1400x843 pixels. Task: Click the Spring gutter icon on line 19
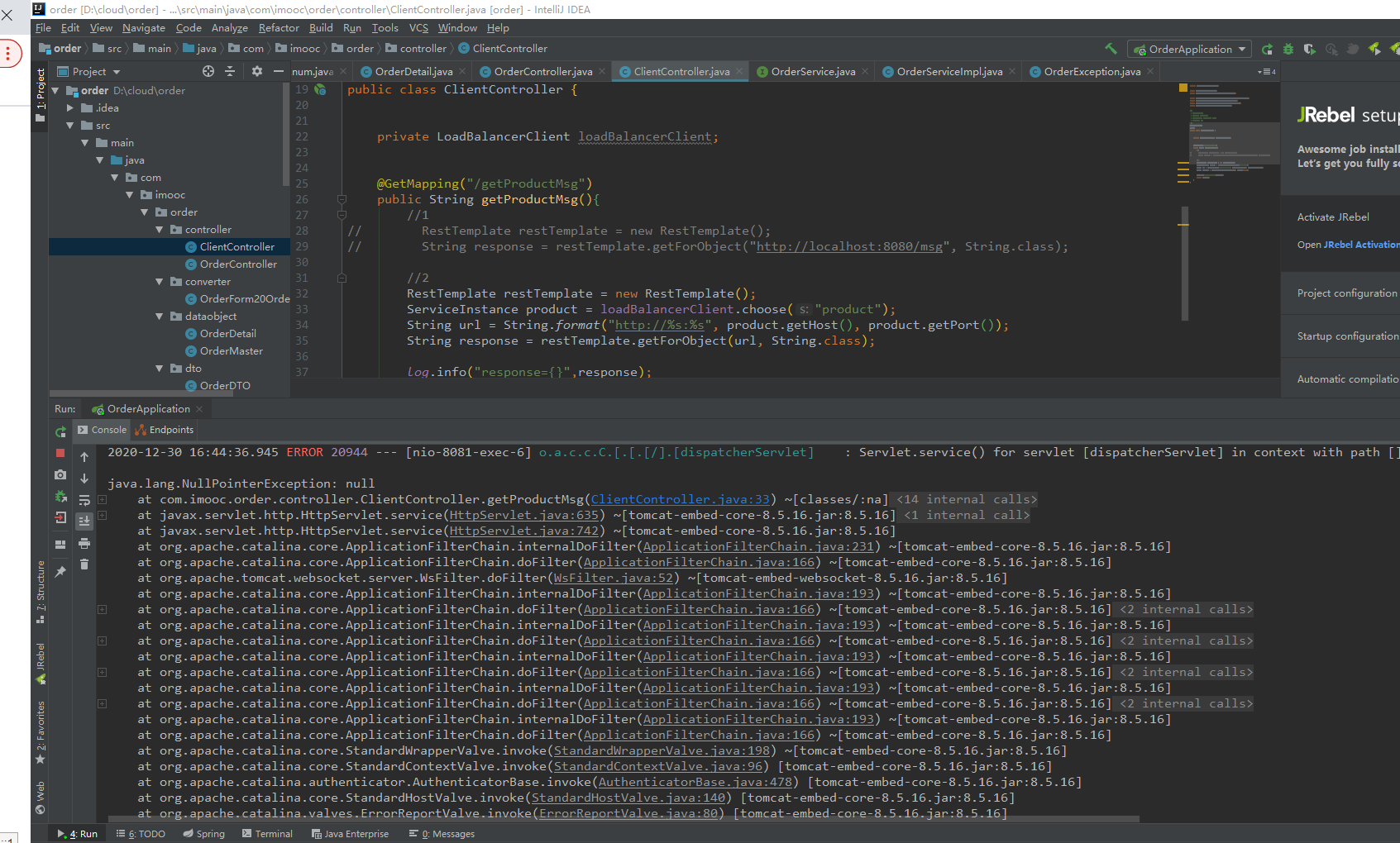point(320,89)
